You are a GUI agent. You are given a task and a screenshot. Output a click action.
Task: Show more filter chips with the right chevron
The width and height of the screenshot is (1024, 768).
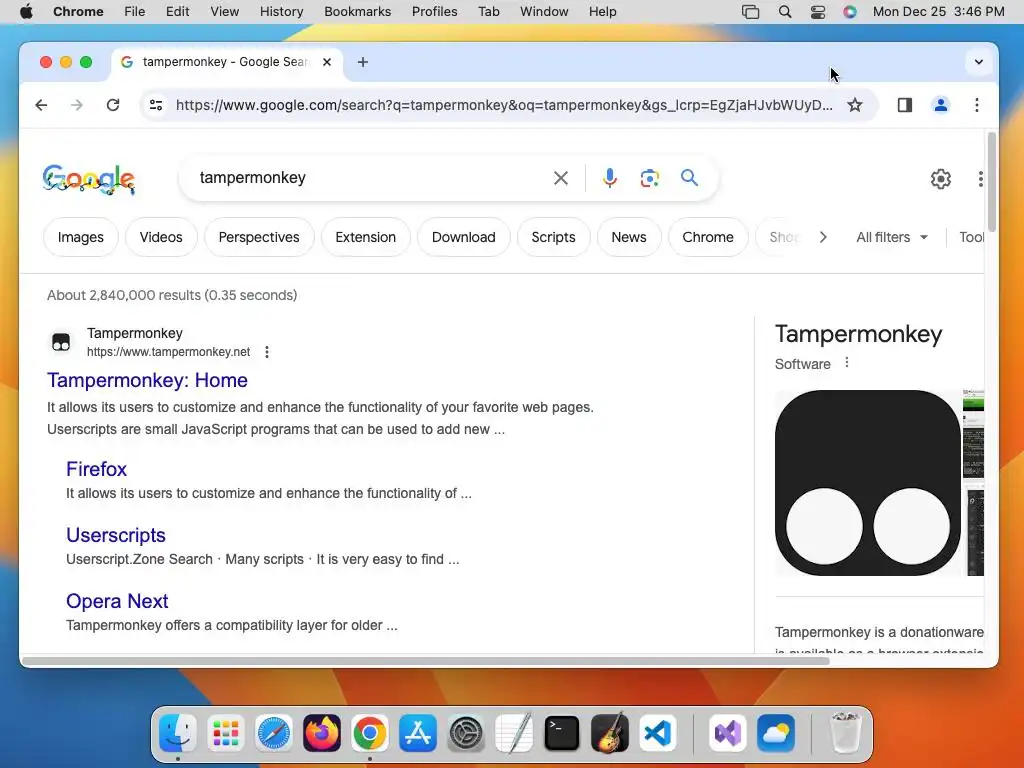coord(823,237)
